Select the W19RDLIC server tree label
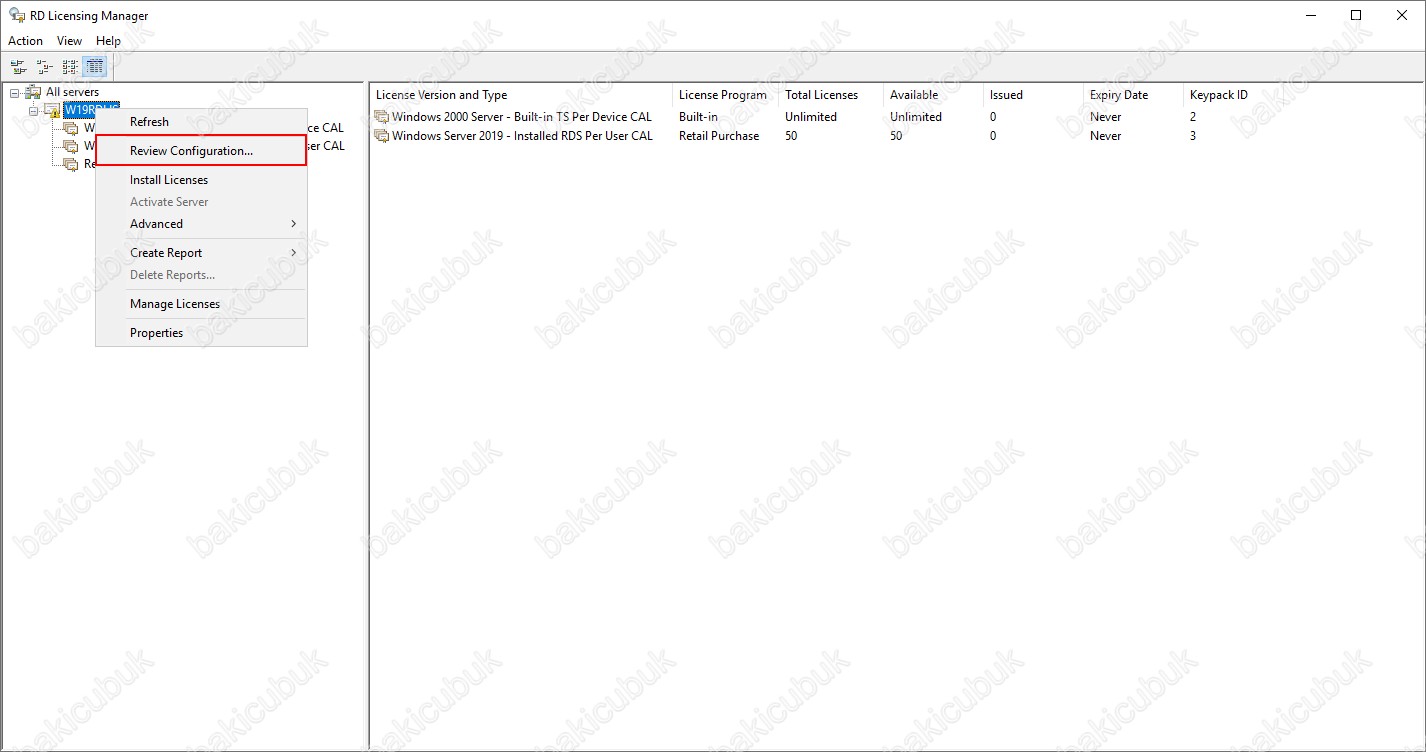Image resolution: width=1426 pixels, height=752 pixels. pos(91,110)
